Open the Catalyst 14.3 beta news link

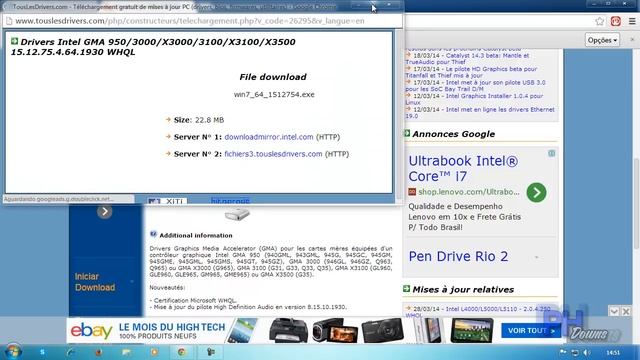pyautogui.click(x=467, y=59)
